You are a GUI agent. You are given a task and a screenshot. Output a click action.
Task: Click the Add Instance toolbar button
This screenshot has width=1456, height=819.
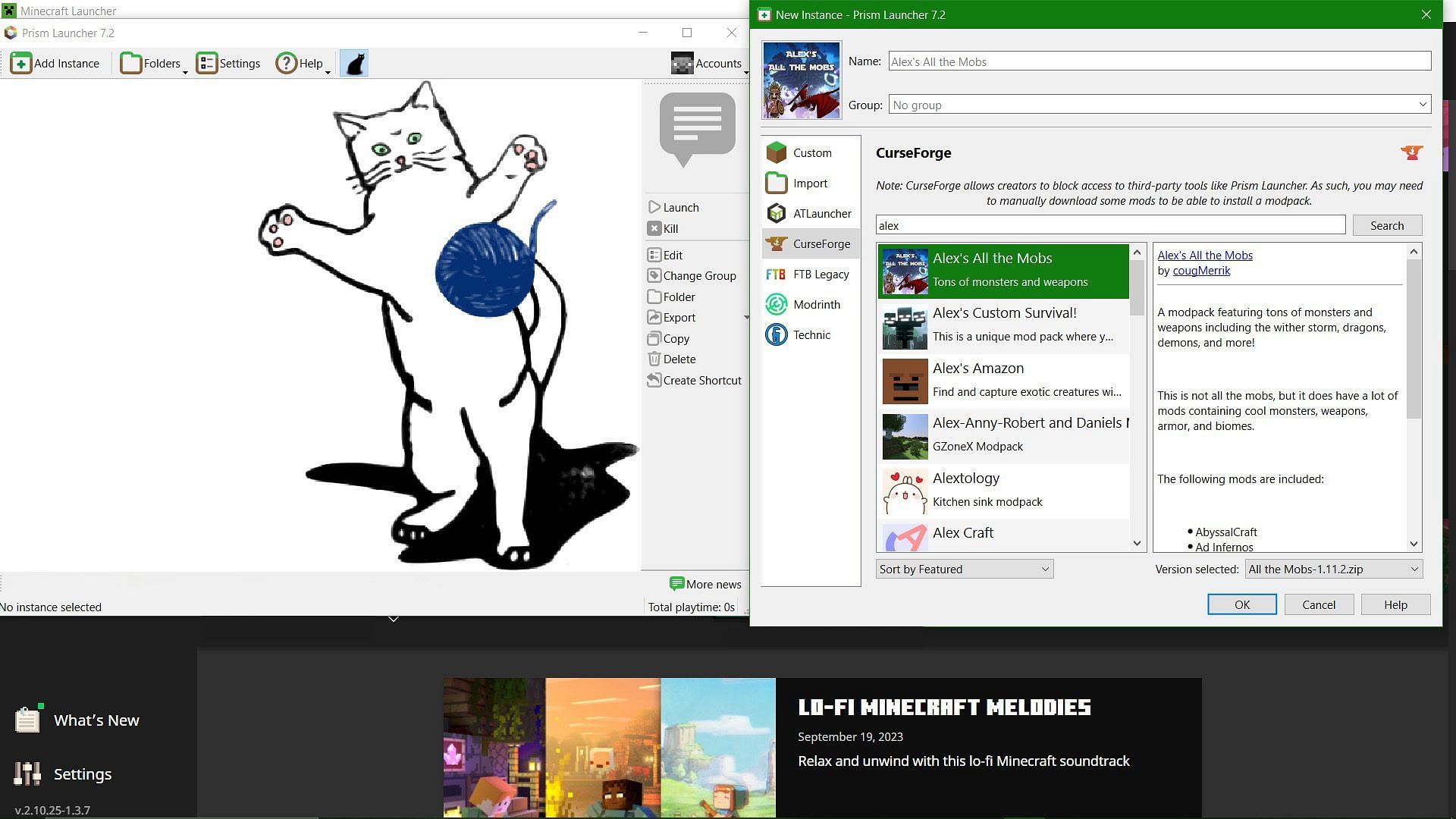(x=55, y=63)
